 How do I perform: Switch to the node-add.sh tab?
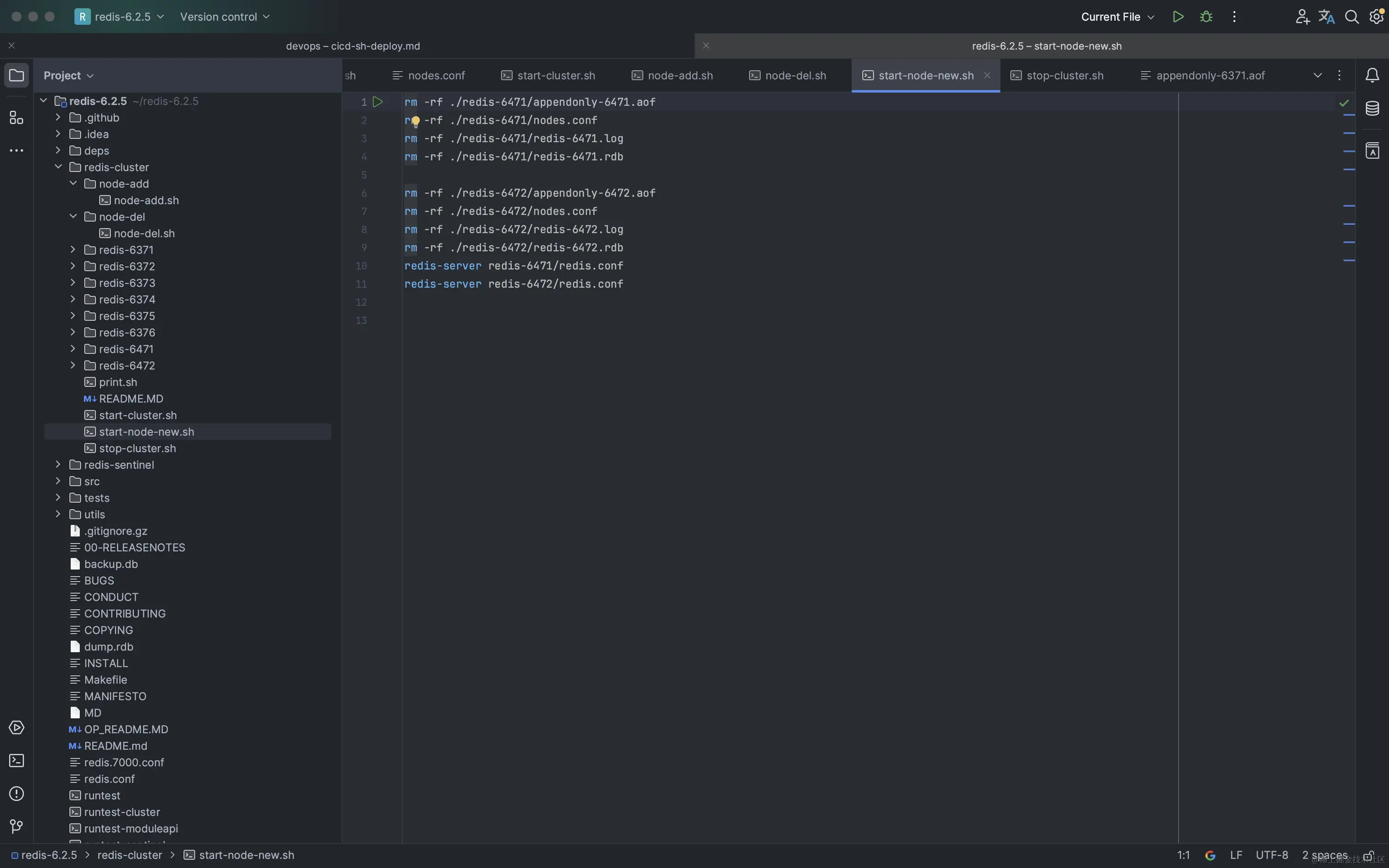click(672, 75)
